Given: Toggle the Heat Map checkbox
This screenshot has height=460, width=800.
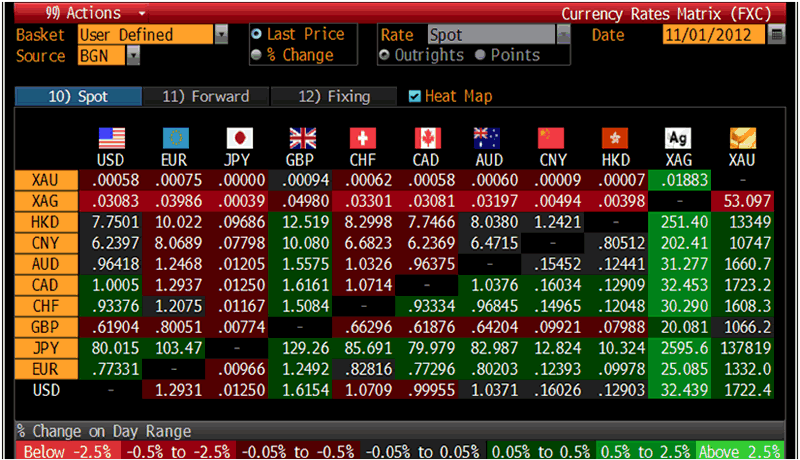Looking at the screenshot, I should (415, 97).
